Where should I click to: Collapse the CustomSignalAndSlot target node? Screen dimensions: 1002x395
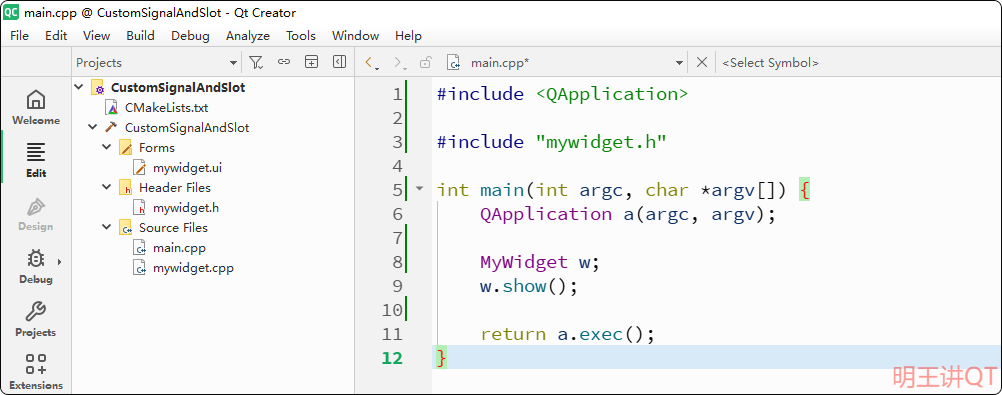click(x=93, y=128)
